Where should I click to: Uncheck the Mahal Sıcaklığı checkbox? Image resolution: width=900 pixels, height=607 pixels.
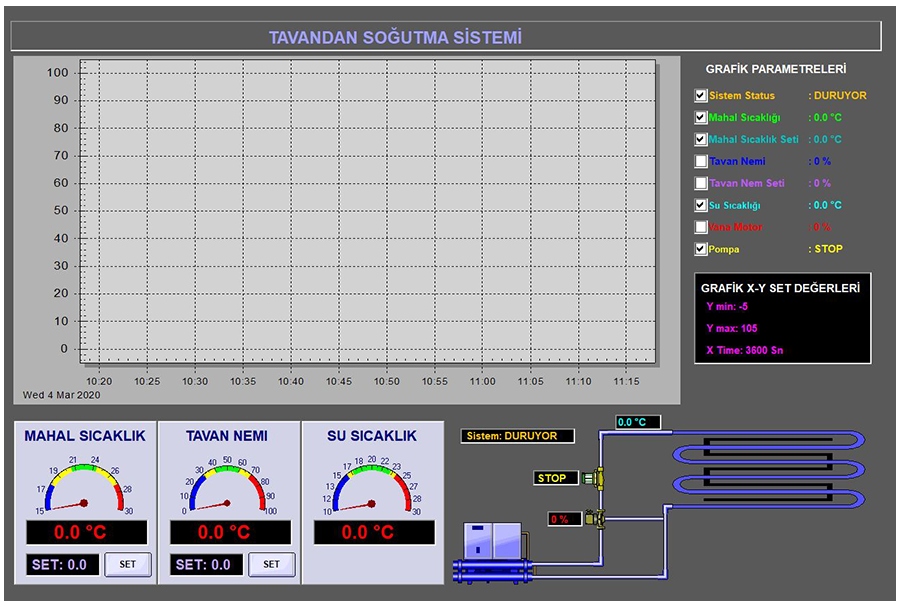pos(700,117)
